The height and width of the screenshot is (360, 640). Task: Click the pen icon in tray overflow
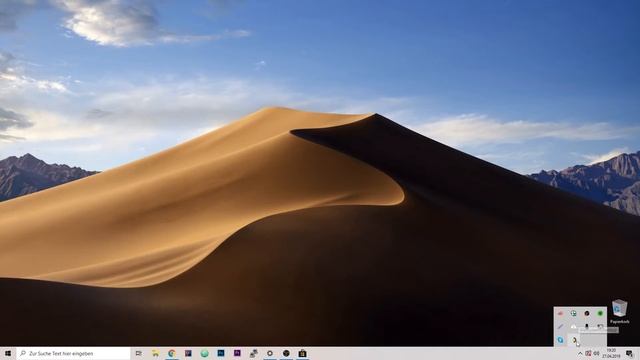(560, 327)
